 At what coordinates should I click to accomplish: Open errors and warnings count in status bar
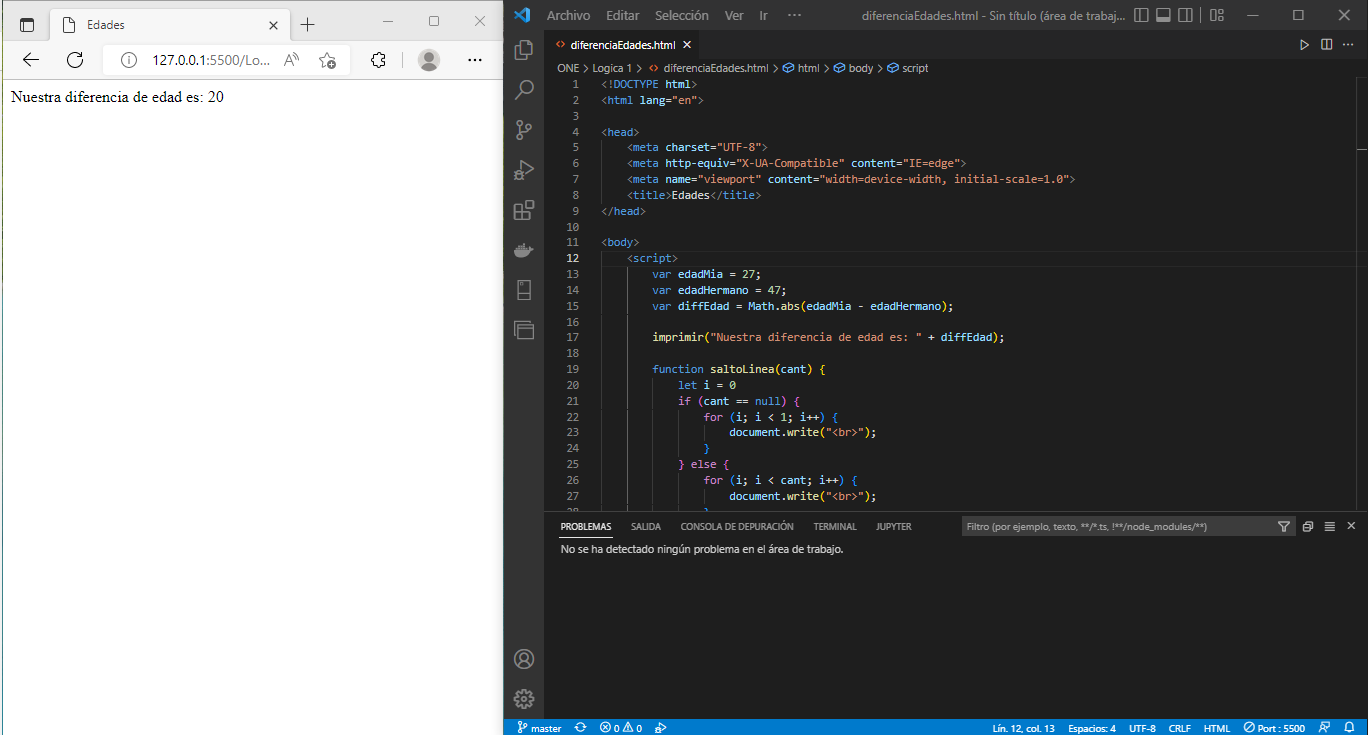621,728
